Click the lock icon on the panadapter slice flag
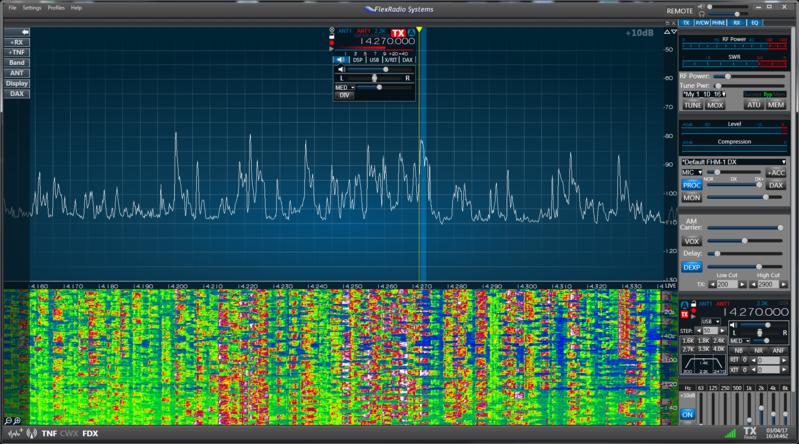Screen dimensions: 799x444 coord(332,37)
